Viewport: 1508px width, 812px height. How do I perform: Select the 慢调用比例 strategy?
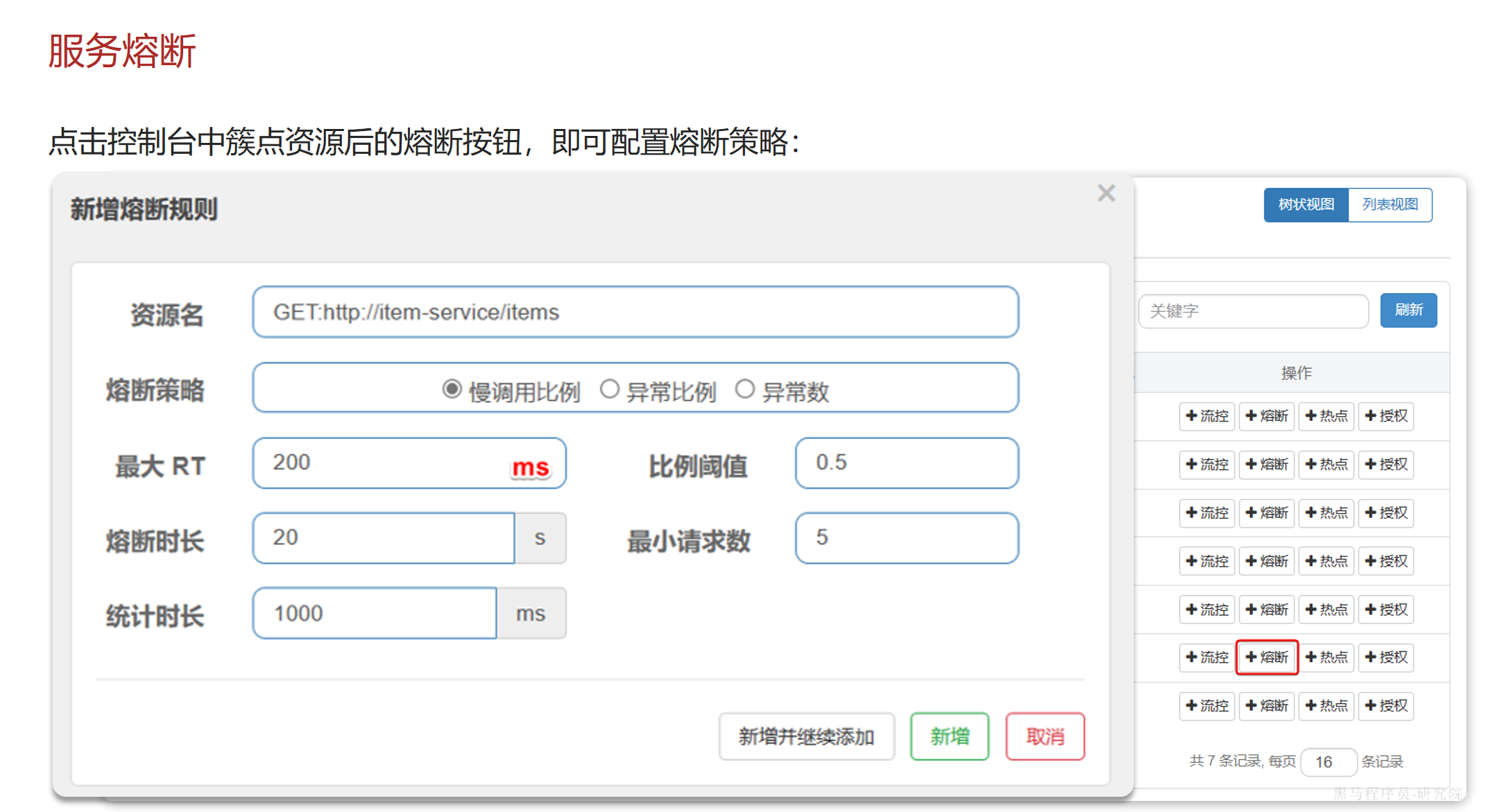click(x=452, y=390)
